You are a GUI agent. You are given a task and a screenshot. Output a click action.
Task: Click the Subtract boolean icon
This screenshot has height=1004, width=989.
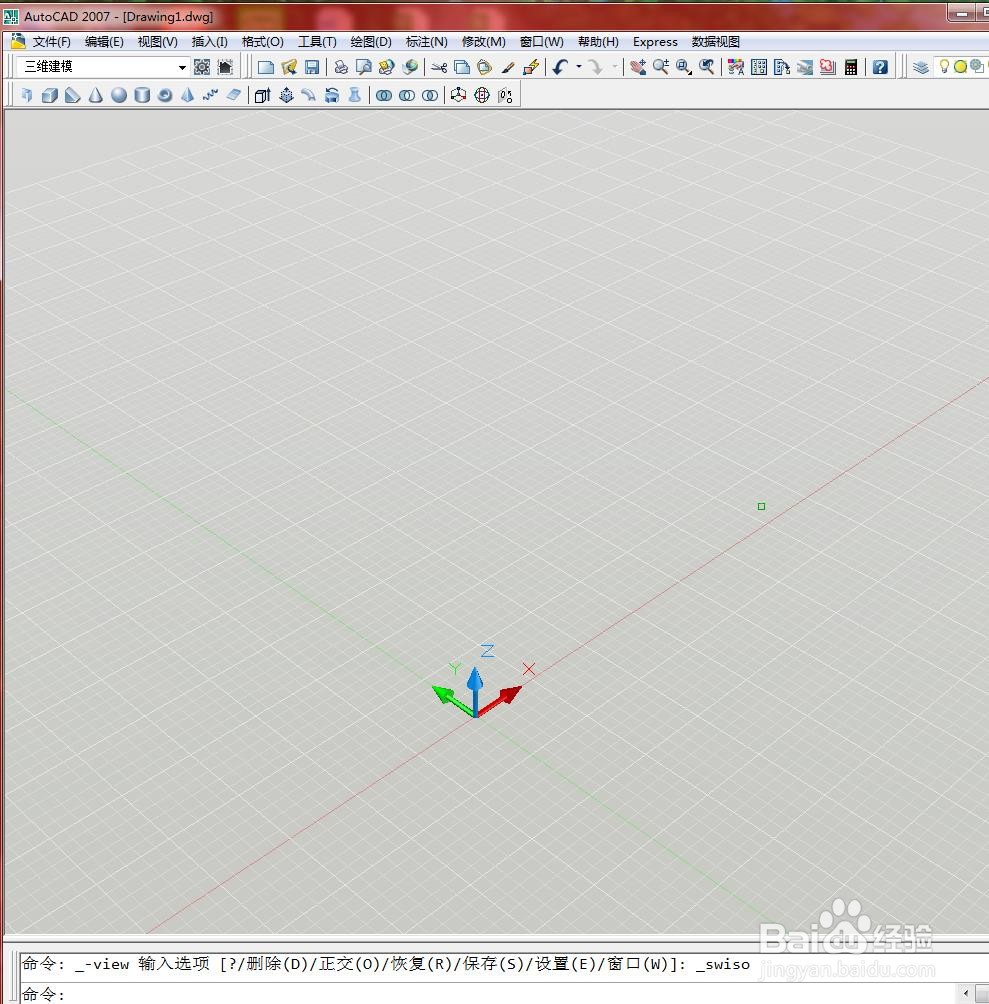coord(407,95)
